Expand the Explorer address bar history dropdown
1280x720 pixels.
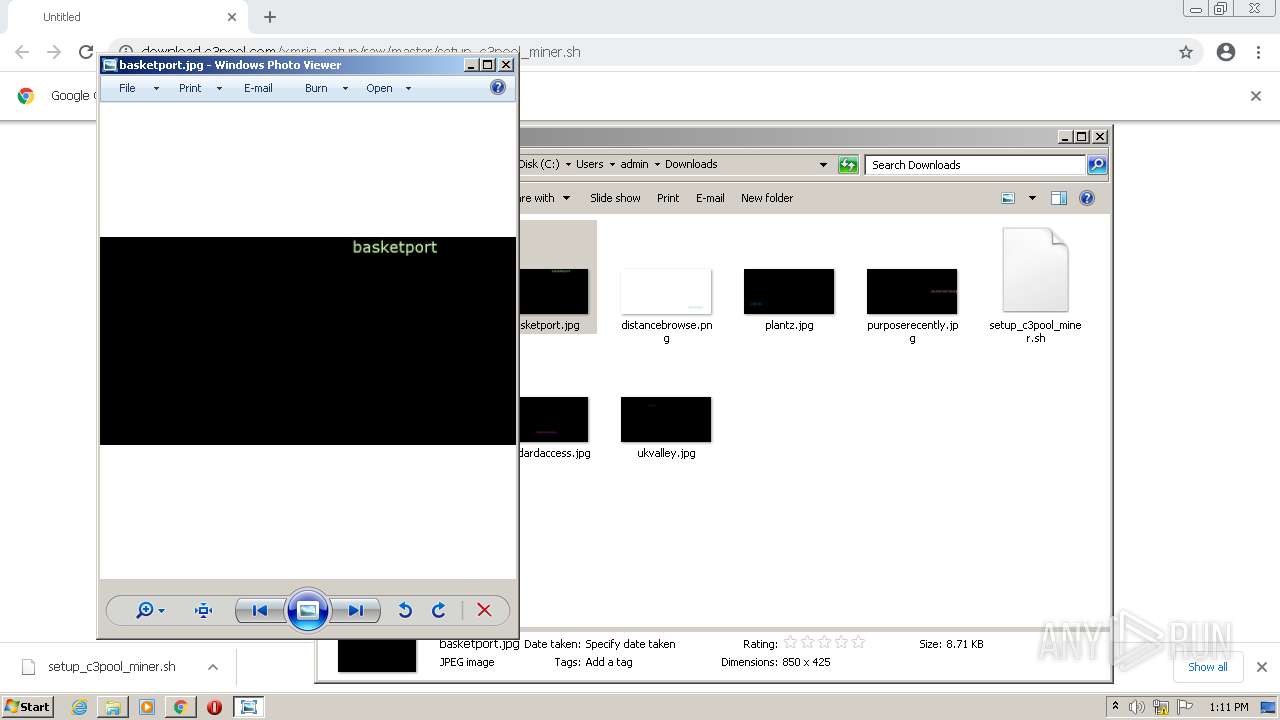coord(824,165)
